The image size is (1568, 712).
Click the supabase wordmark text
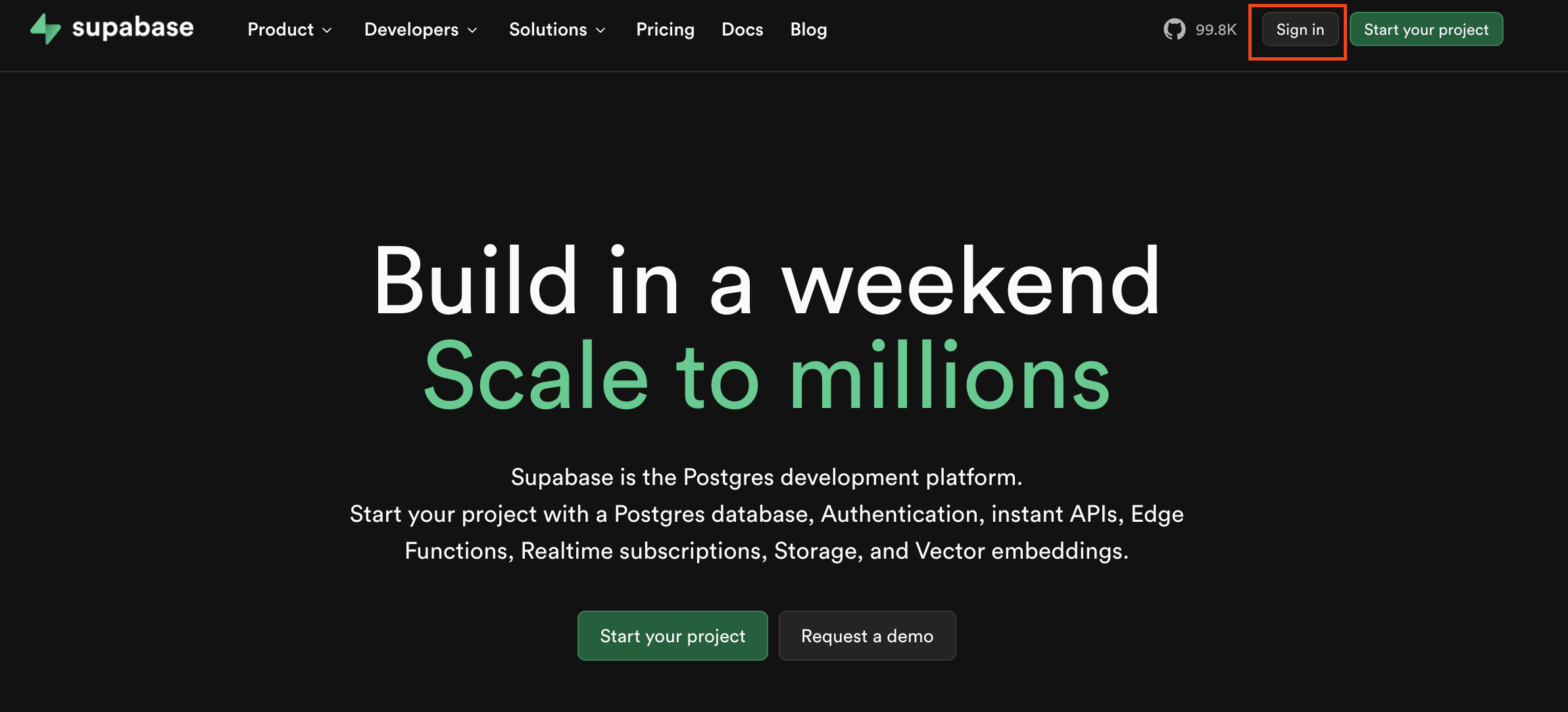coord(133,28)
